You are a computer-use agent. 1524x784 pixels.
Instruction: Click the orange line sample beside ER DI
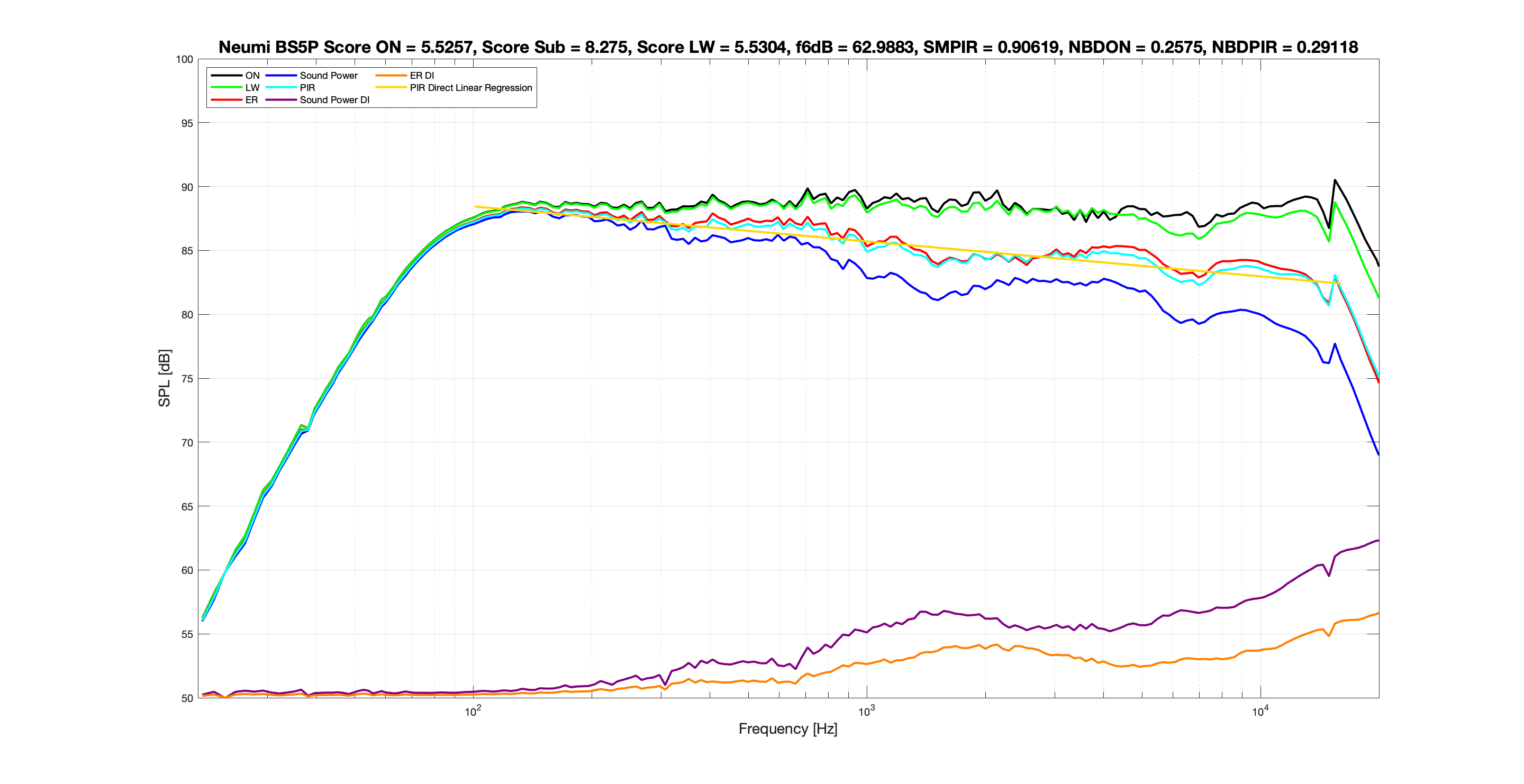391,76
